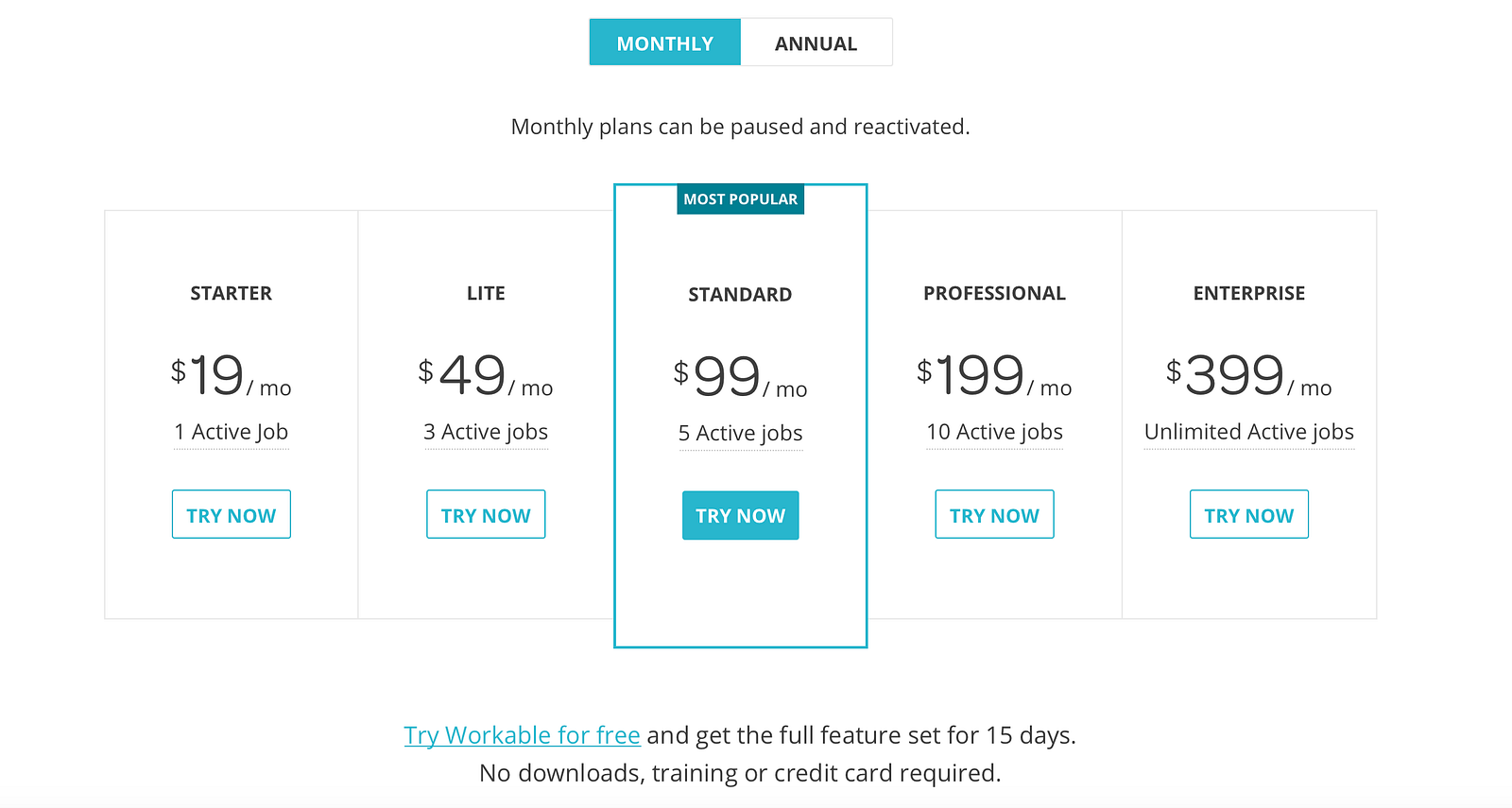
Task: Switch to the Monthly billing tab
Action: [664, 43]
